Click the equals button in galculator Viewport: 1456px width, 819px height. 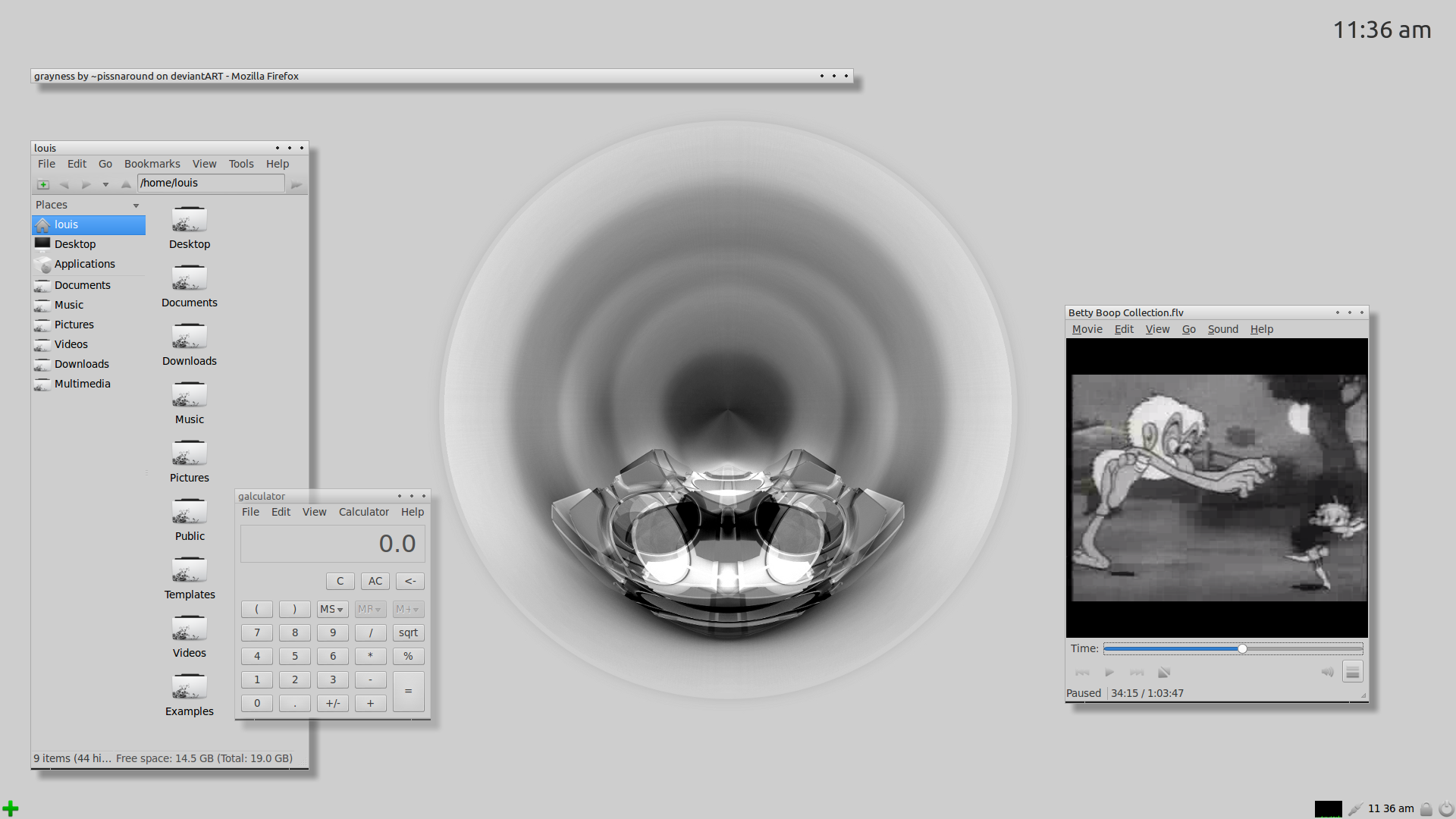(408, 691)
